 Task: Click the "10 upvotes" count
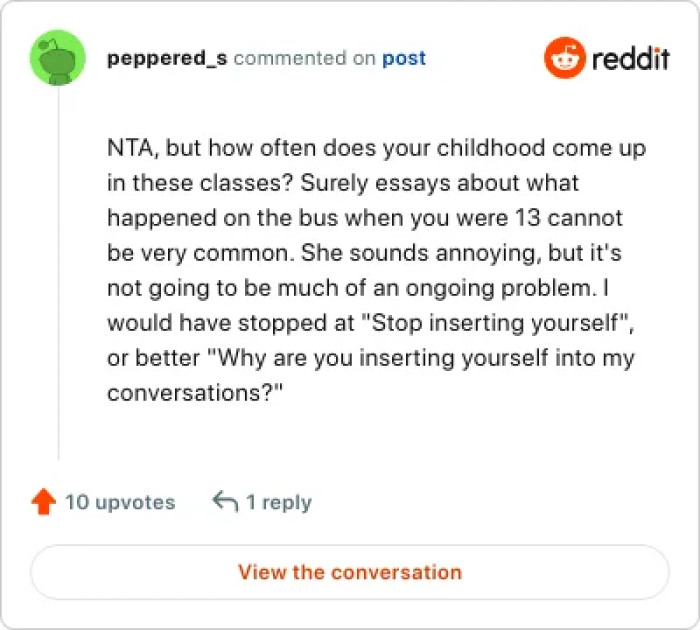120,502
